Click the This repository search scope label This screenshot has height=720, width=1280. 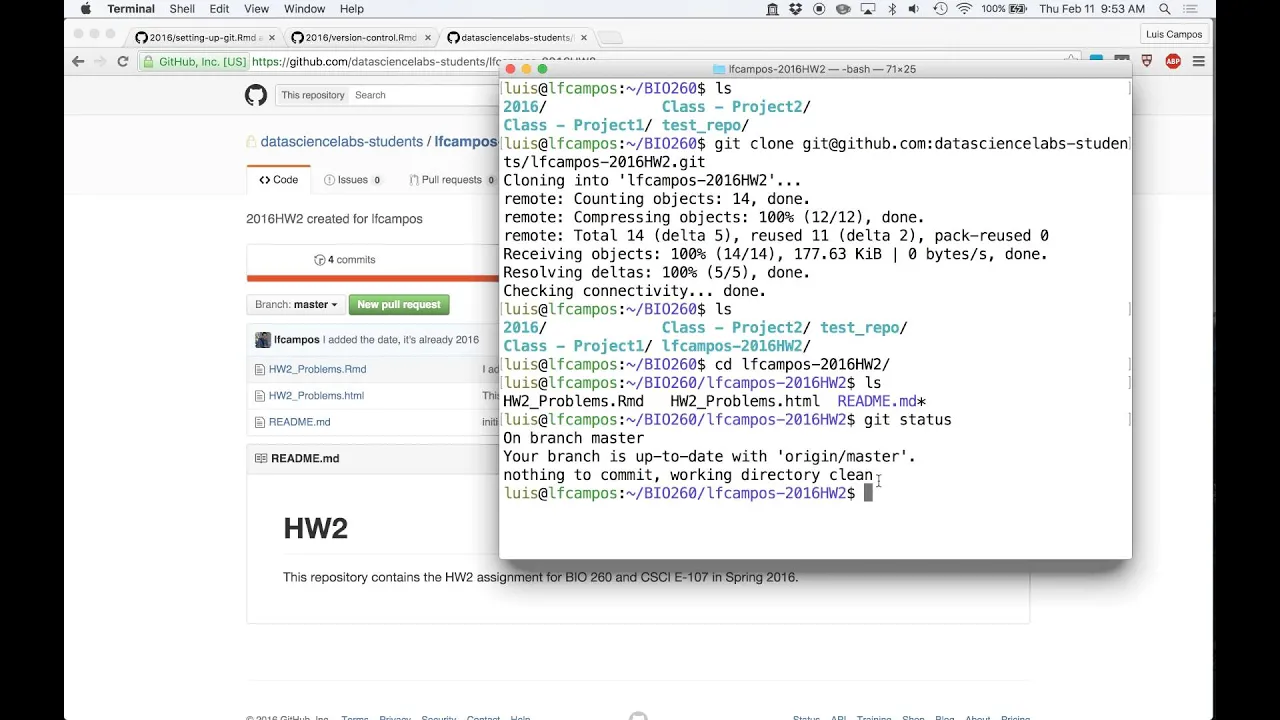point(313,95)
